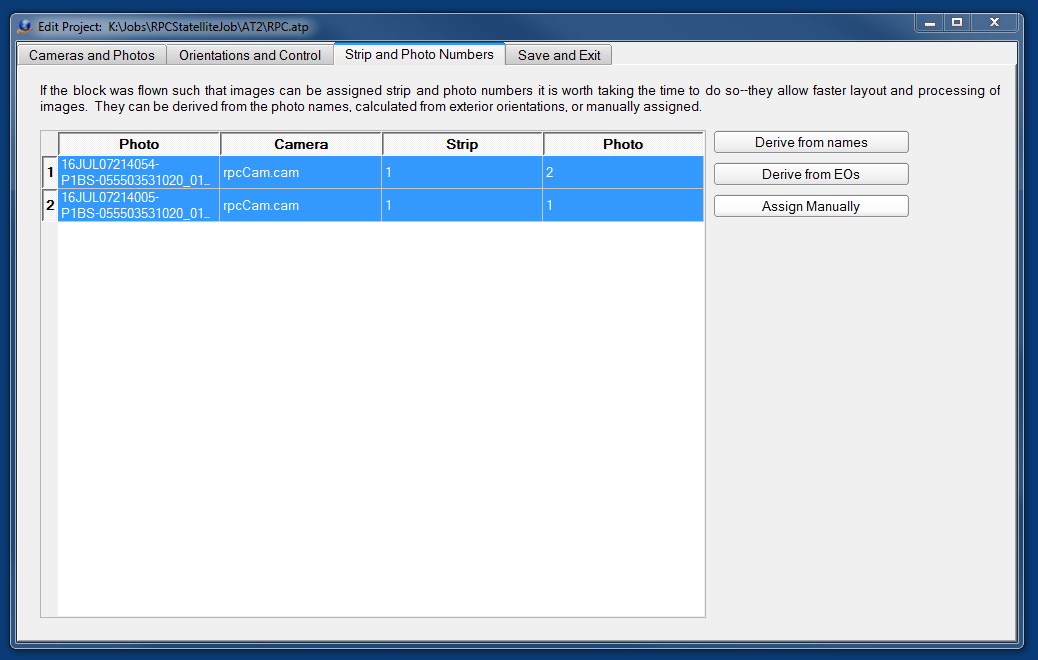1038x660 pixels.
Task: Sort by first Photo column header
Action: click(139, 144)
